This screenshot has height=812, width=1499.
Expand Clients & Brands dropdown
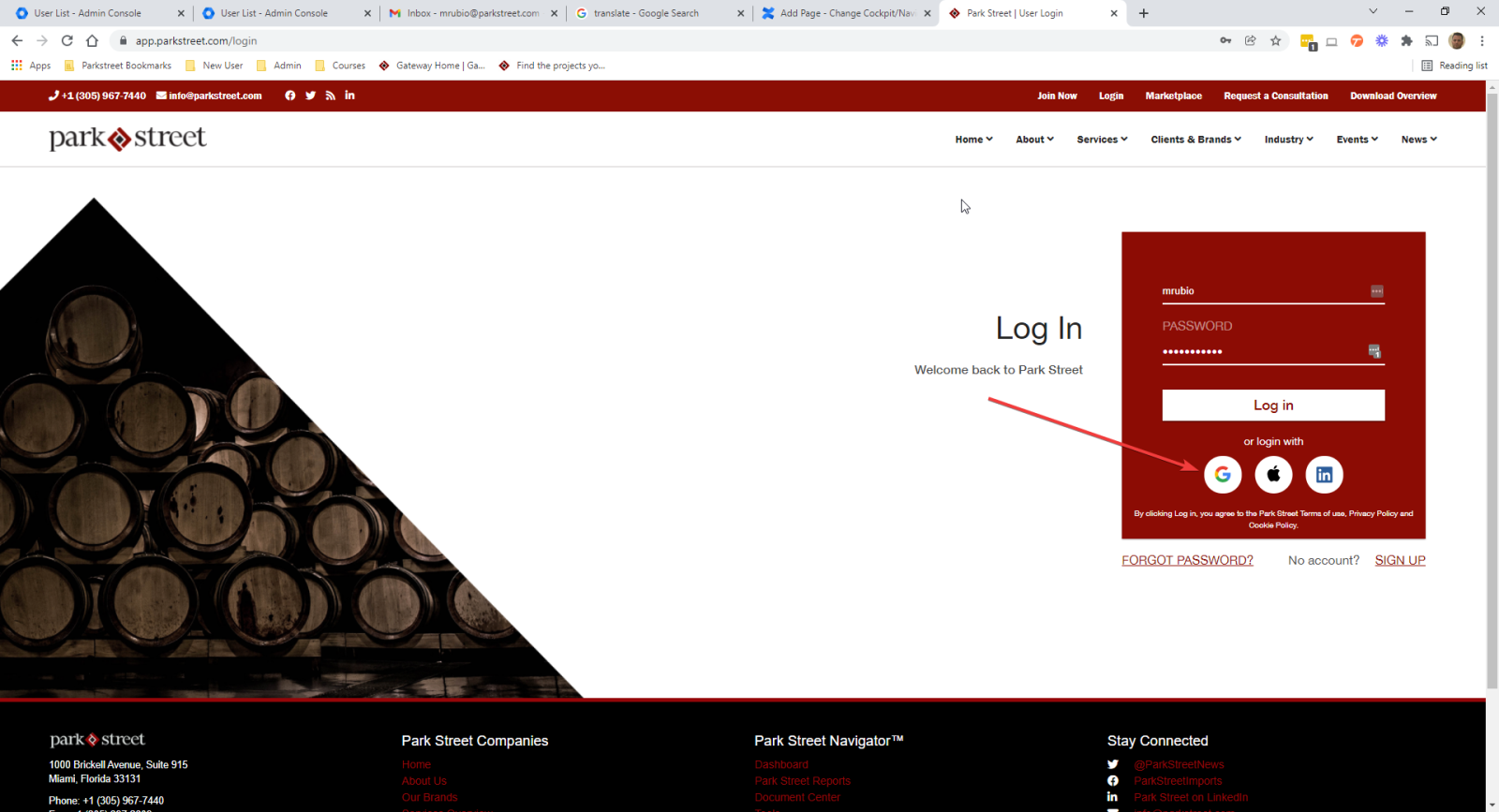pyautogui.click(x=1196, y=140)
